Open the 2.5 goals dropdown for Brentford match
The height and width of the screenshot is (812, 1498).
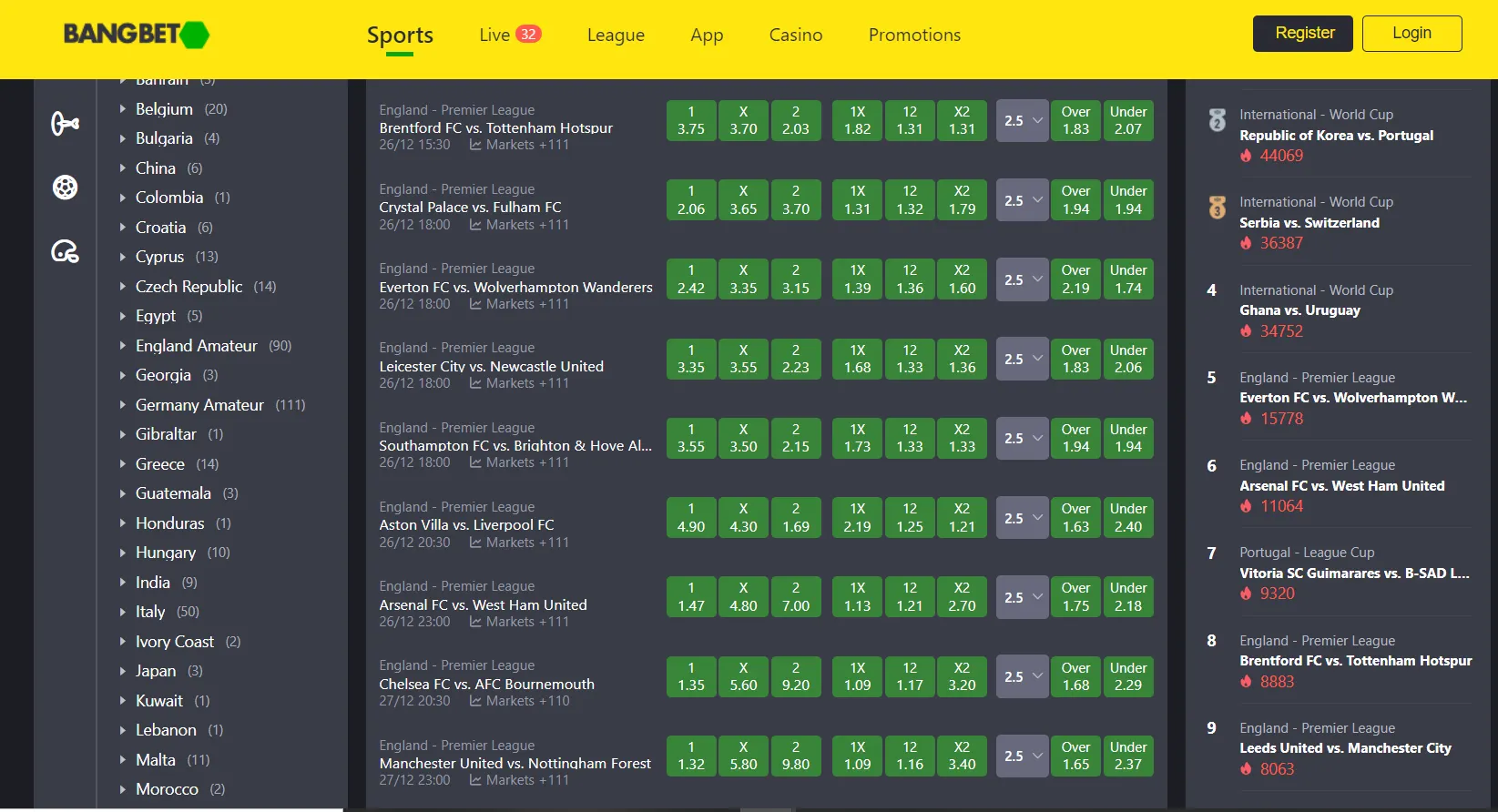click(1022, 120)
